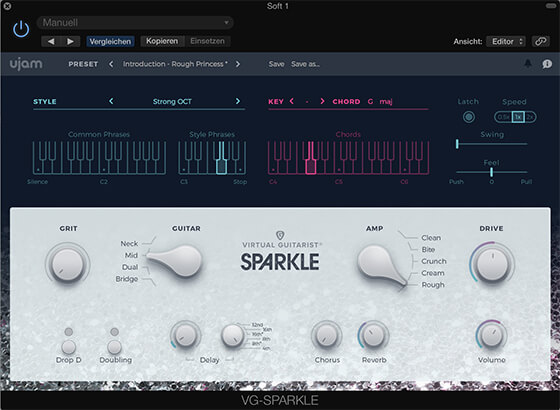Click the Delay amount knob
Image resolution: width=560 pixels, height=410 pixels.
coord(185,336)
